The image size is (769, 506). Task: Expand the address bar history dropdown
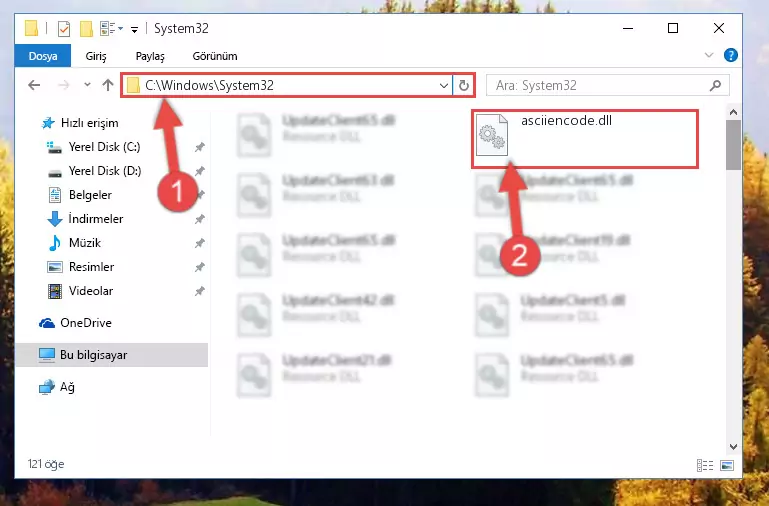443,85
